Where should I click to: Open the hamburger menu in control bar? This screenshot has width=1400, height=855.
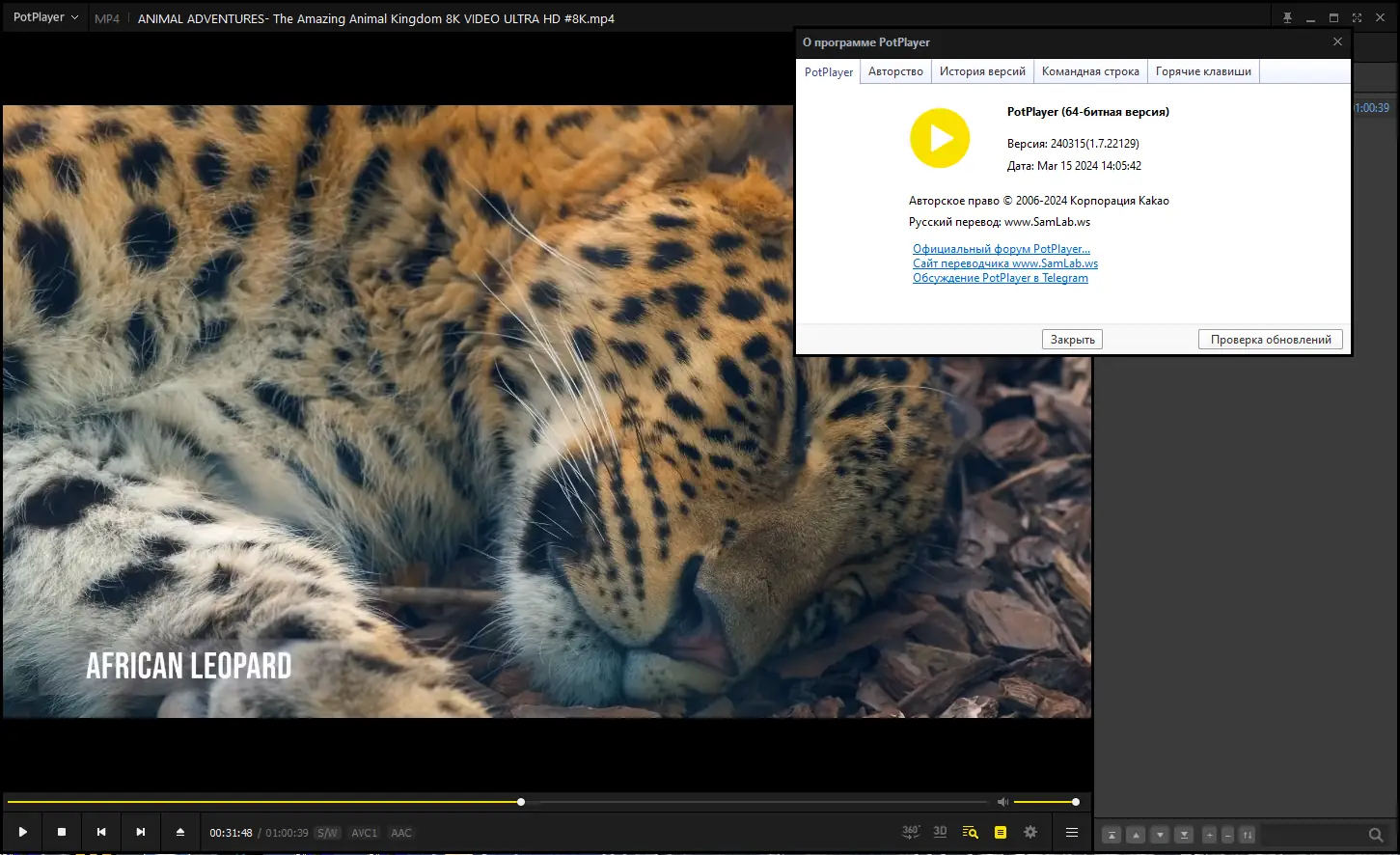click(x=1072, y=832)
